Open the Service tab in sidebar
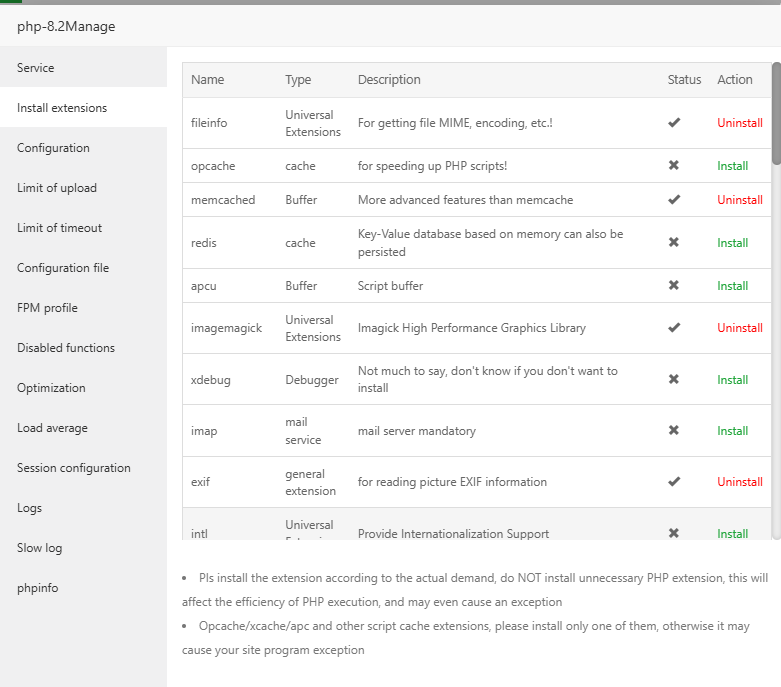Image resolution: width=781 pixels, height=687 pixels. pos(36,68)
